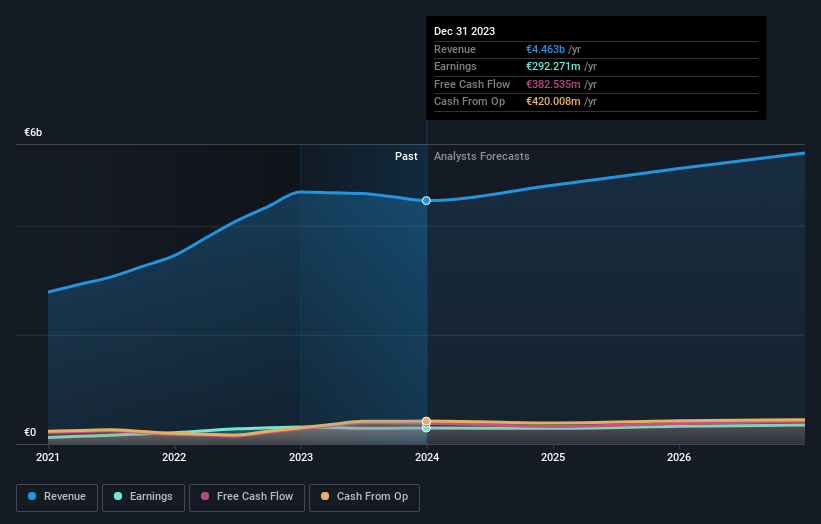Click the Earnings marker at 2024

coord(426,428)
